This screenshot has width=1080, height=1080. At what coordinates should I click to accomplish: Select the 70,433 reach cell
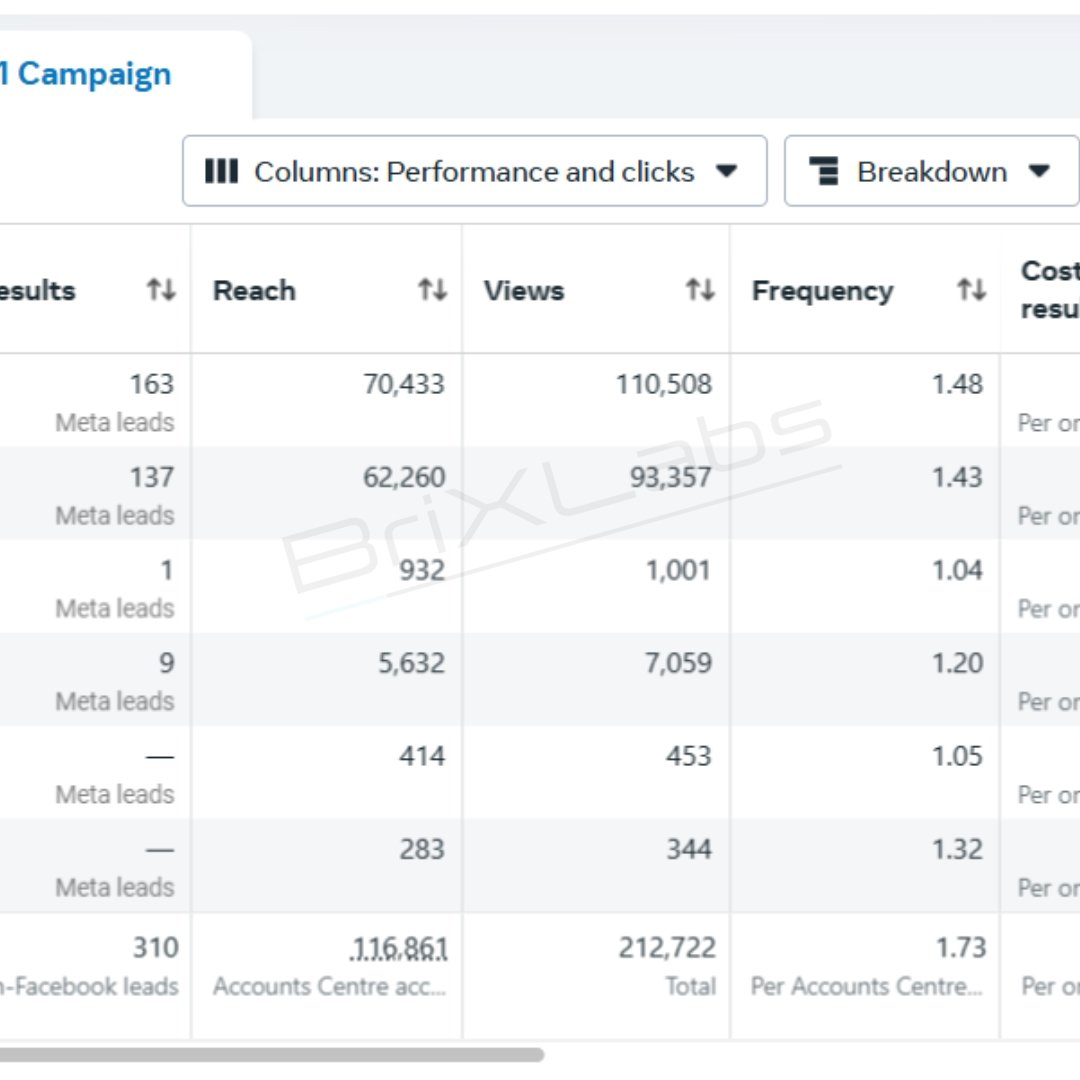[x=404, y=384]
